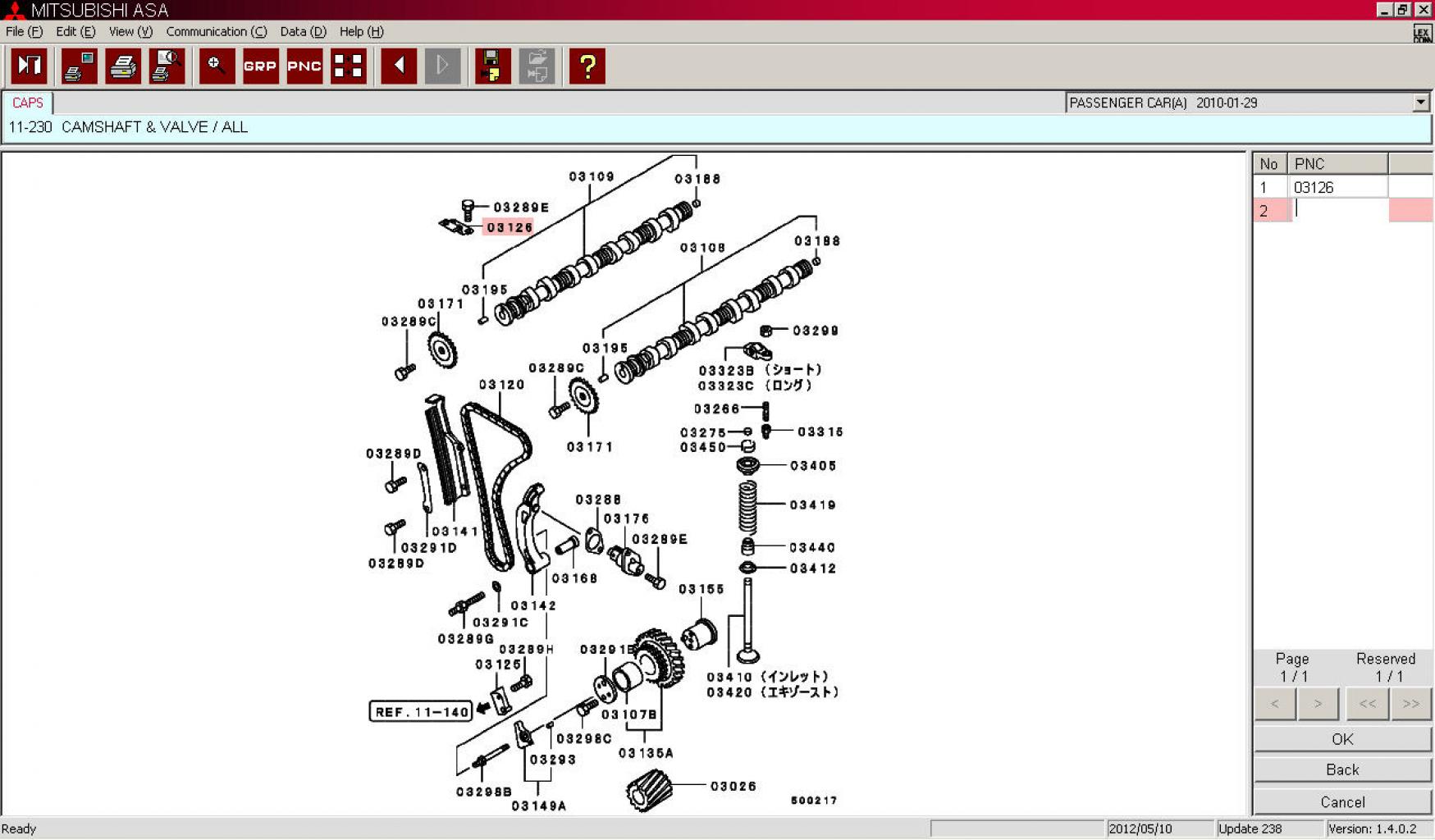
Task: Expand the PASSENGER CAR(A) dropdown
Action: tap(1419, 103)
